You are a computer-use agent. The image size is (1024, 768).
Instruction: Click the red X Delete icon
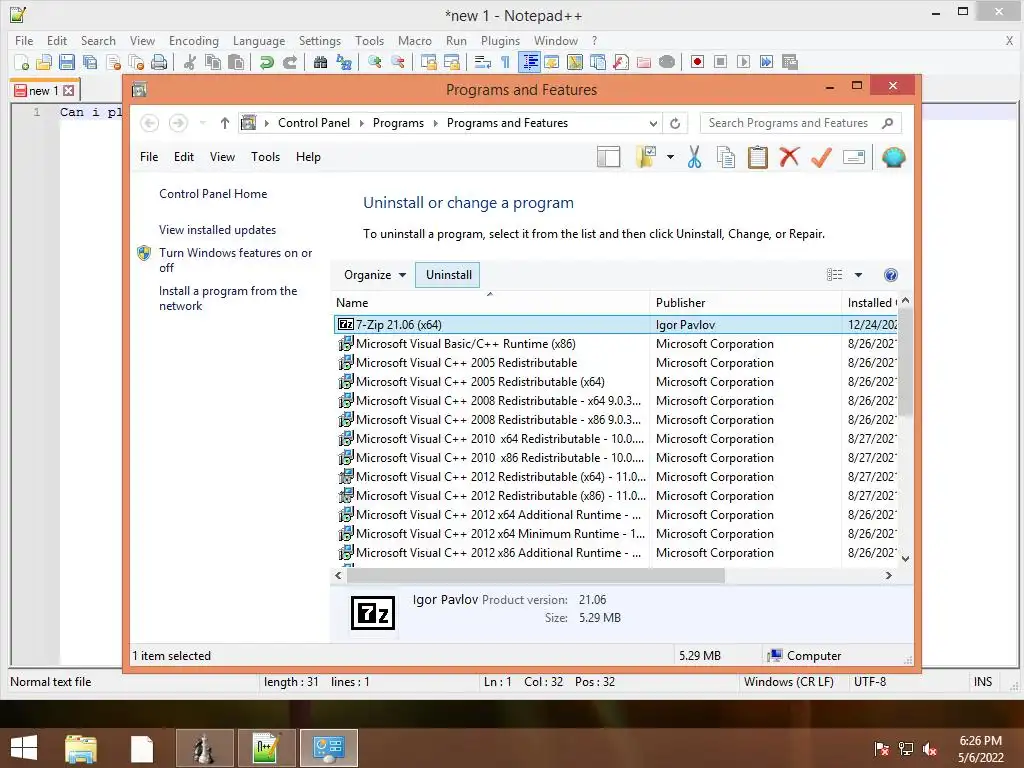789,157
